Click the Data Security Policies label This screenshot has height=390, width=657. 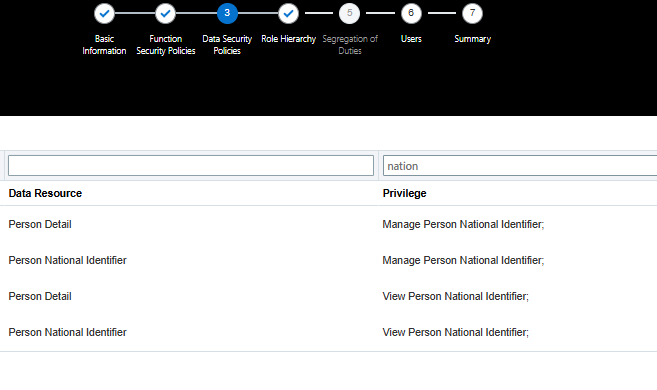point(227,45)
